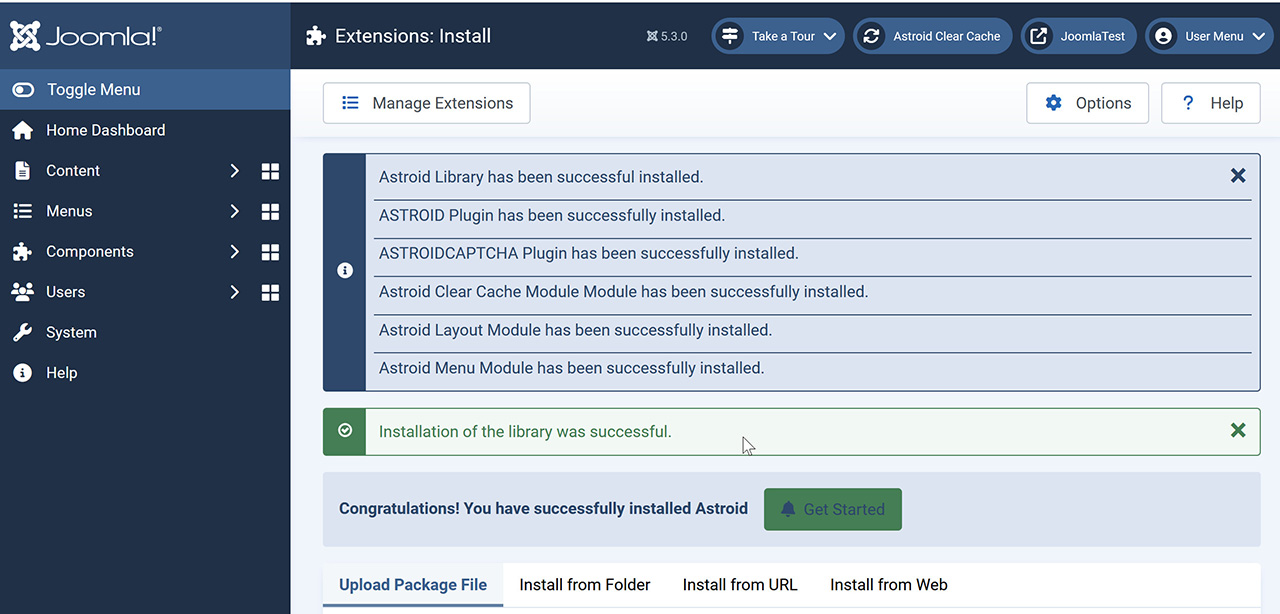Open the User Menu dropdown
This screenshot has height=614, width=1280.
1208,36
